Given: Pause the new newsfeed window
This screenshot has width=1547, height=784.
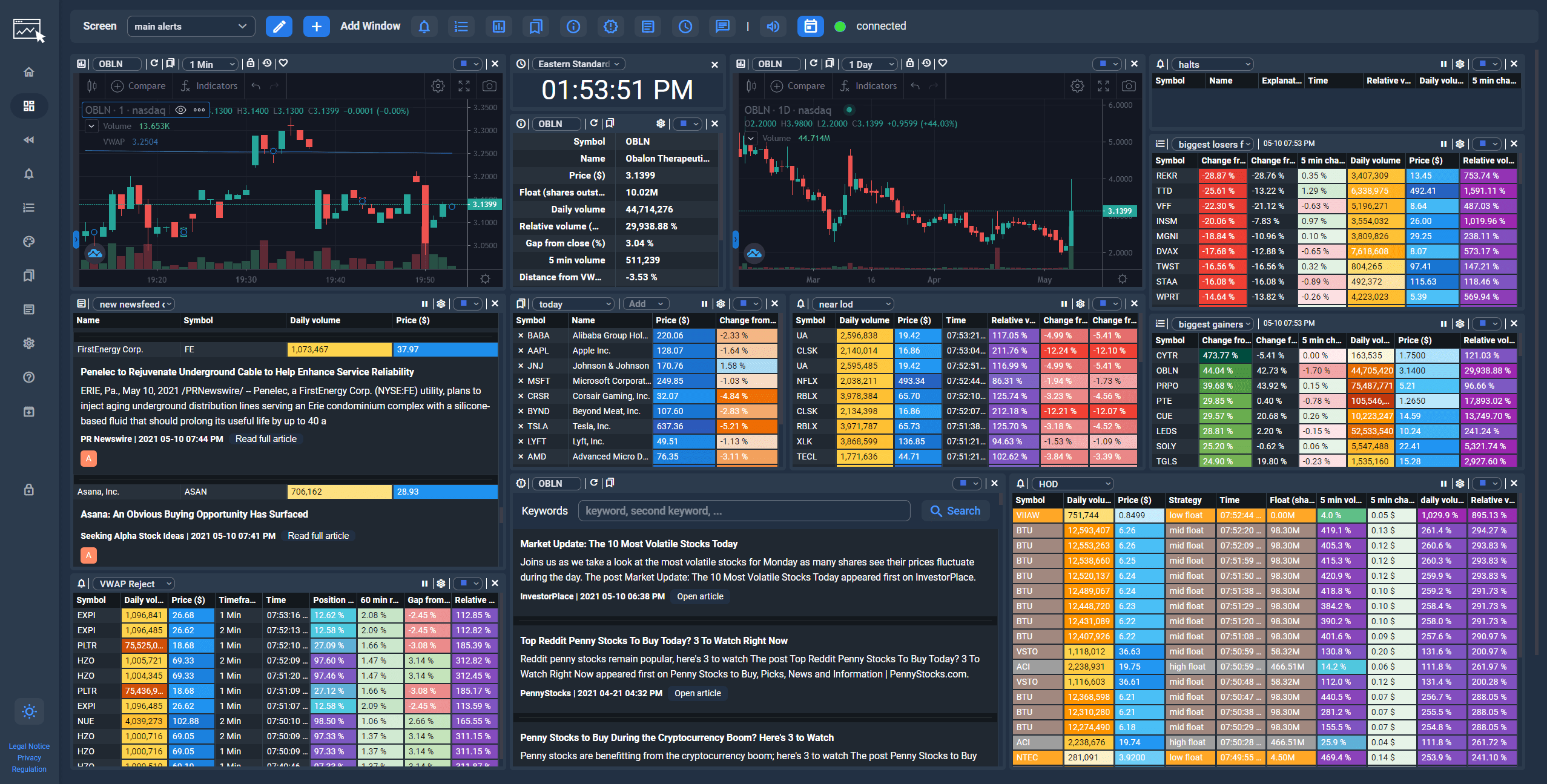Looking at the screenshot, I should coord(424,303).
